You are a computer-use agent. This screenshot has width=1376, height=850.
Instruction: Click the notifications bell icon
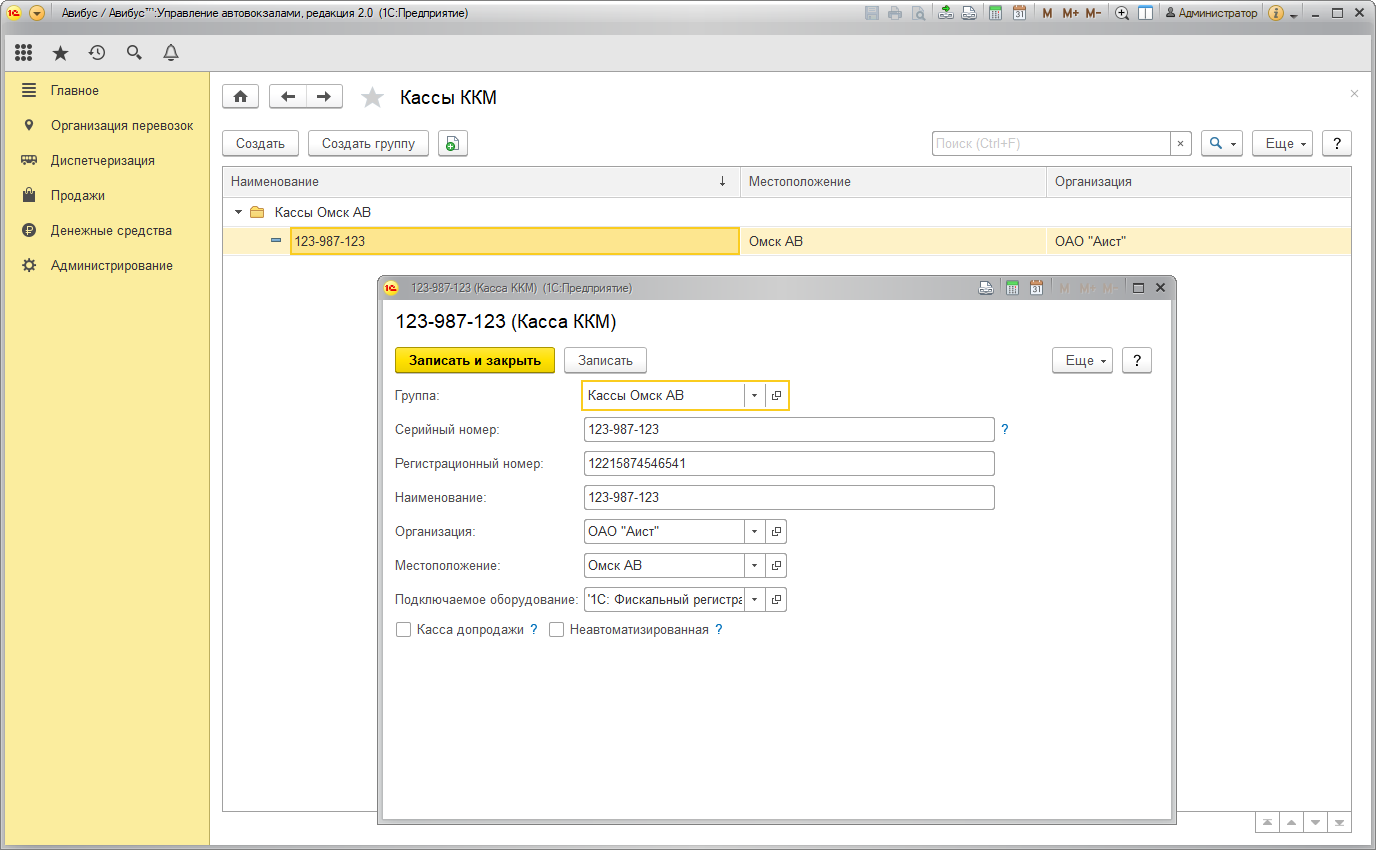click(x=171, y=53)
